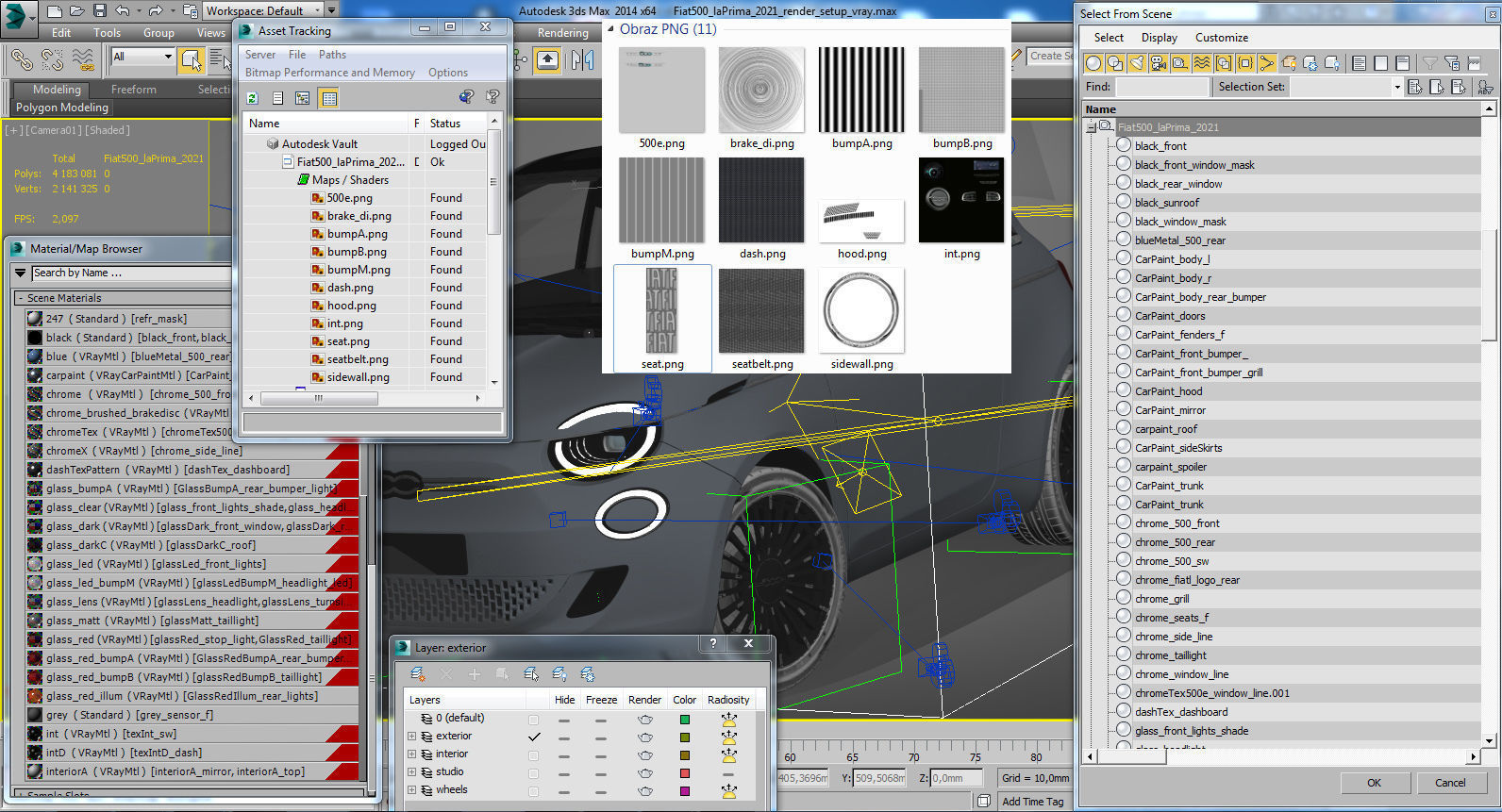Click Hide/Unhide All Layers icon in Layer dialog
Image resolution: width=1502 pixels, height=812 pixels.
tap(559, 673)
